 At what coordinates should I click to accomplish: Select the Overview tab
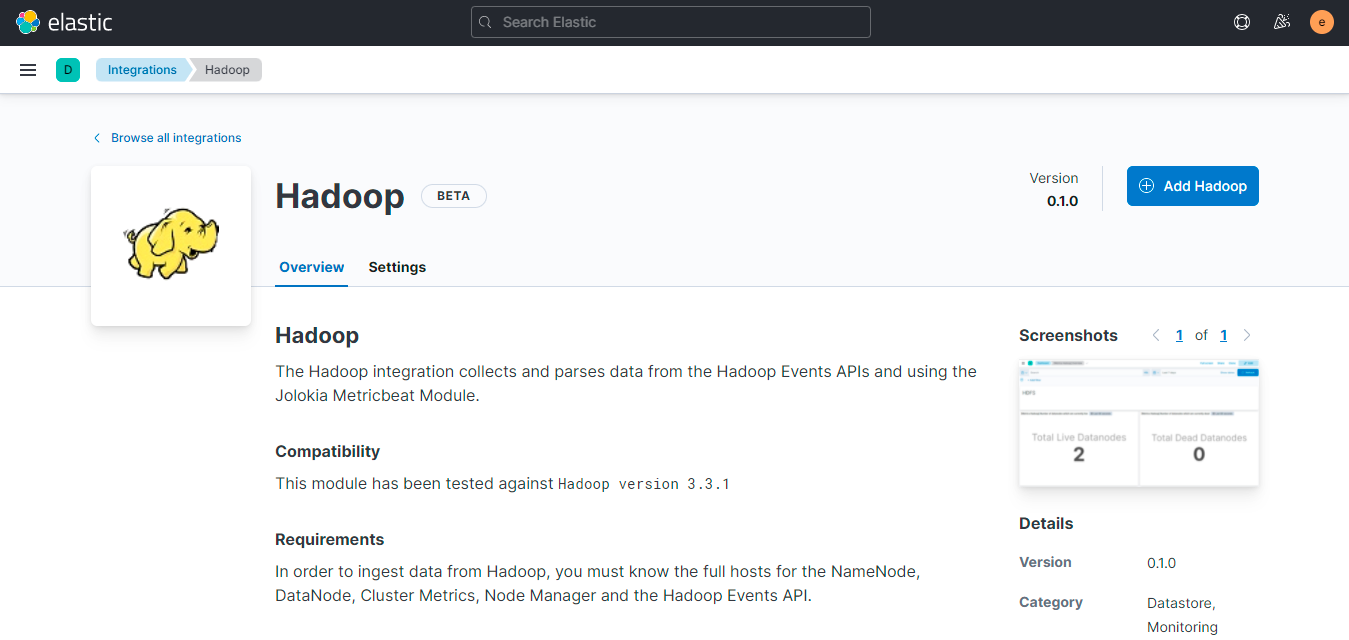[311, 267]
